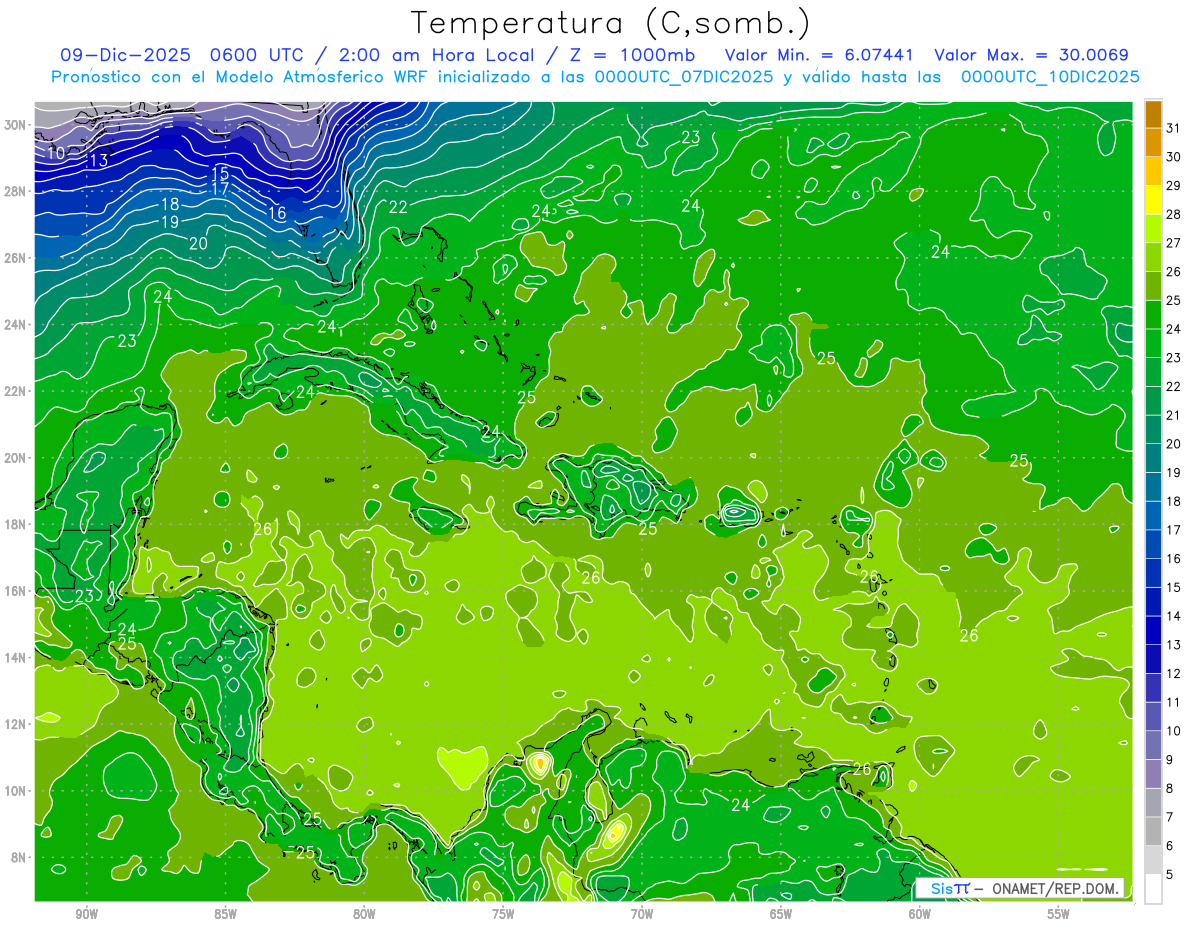Screen dimensions: 1200x927
Task: Click the '18' contour label on the map
Action: (x=170, y=205)
